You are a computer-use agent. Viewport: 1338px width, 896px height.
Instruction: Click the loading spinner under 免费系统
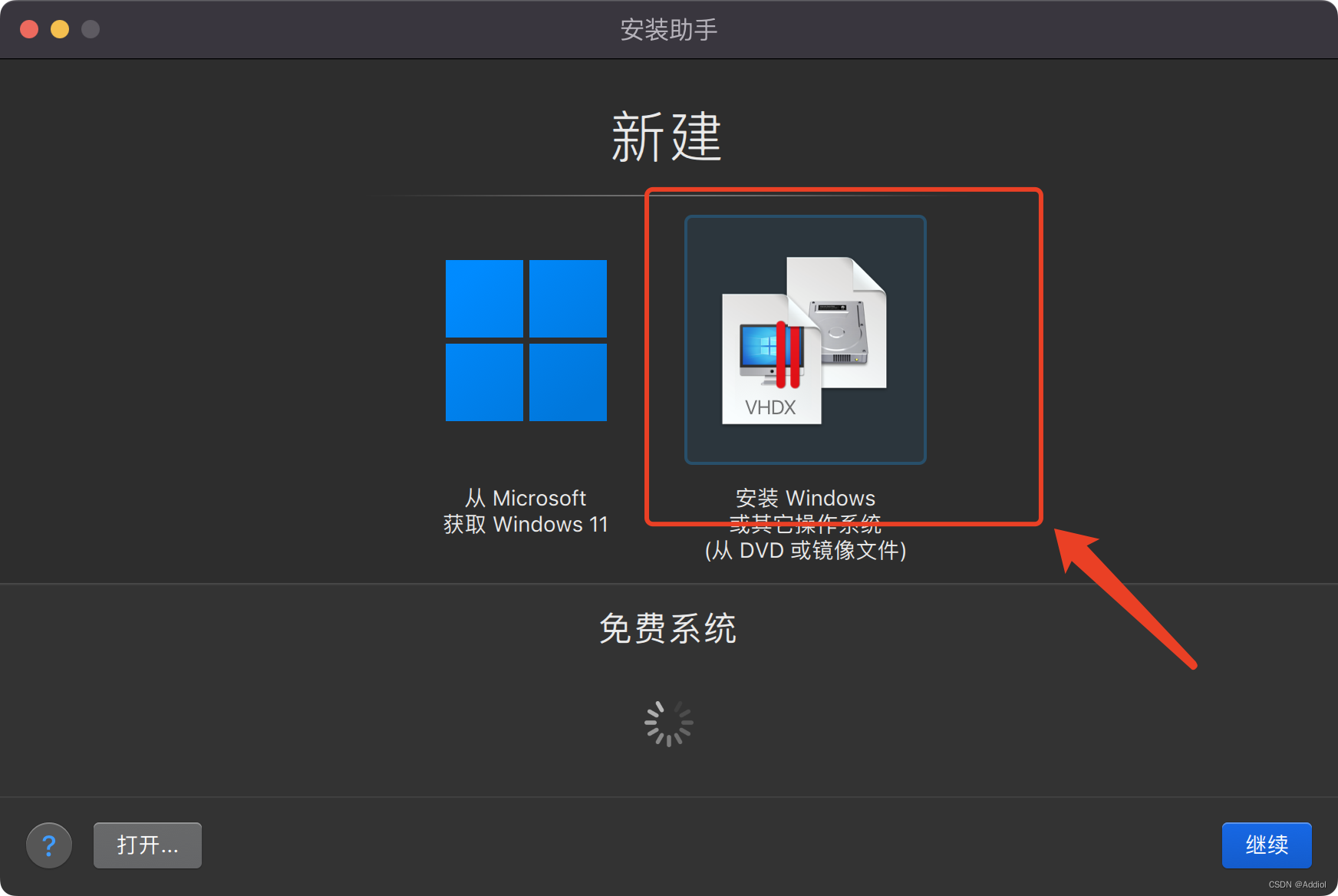(668, 723)
